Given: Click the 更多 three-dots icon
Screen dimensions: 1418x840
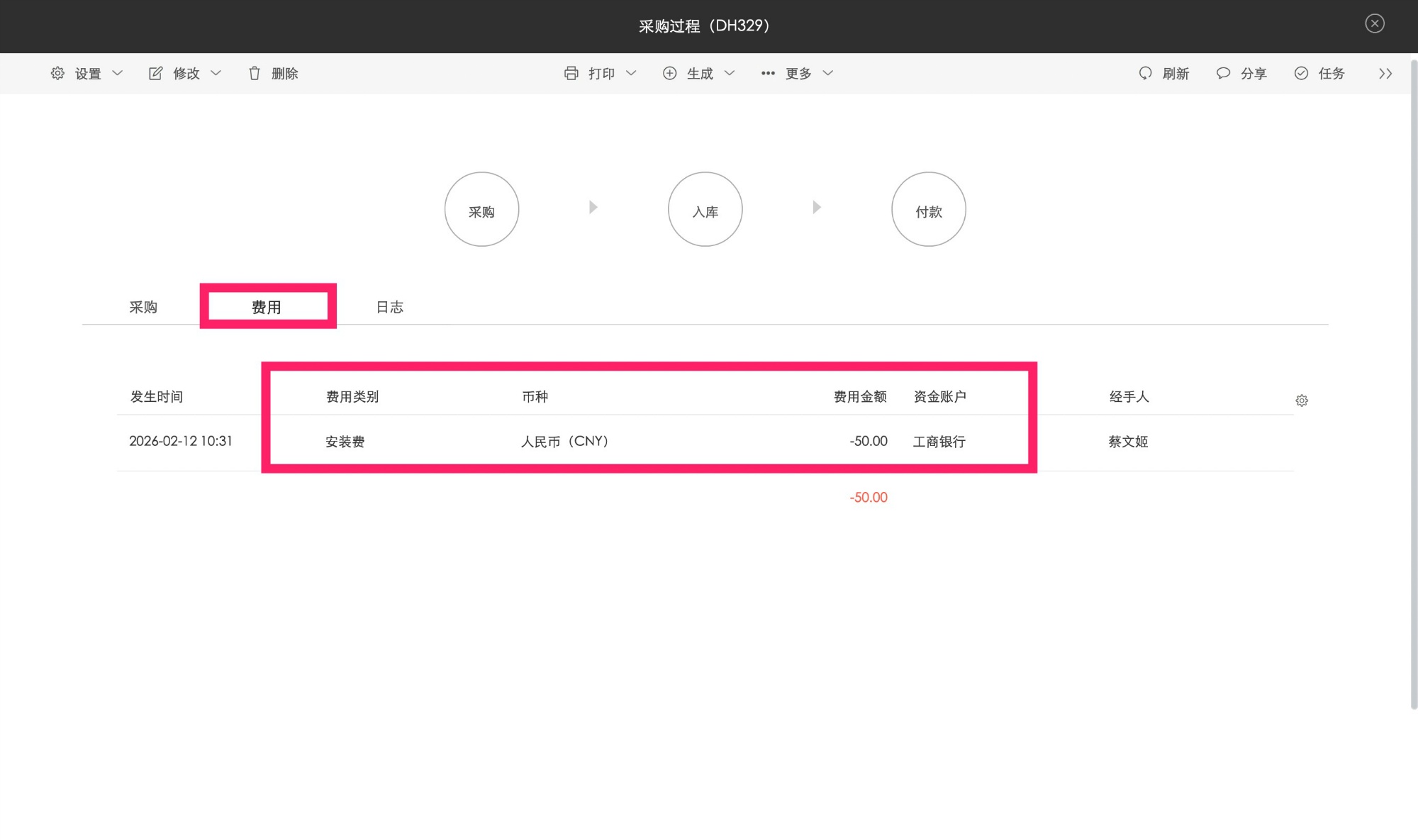Looking at the screenshot, I should coord(767,73).
